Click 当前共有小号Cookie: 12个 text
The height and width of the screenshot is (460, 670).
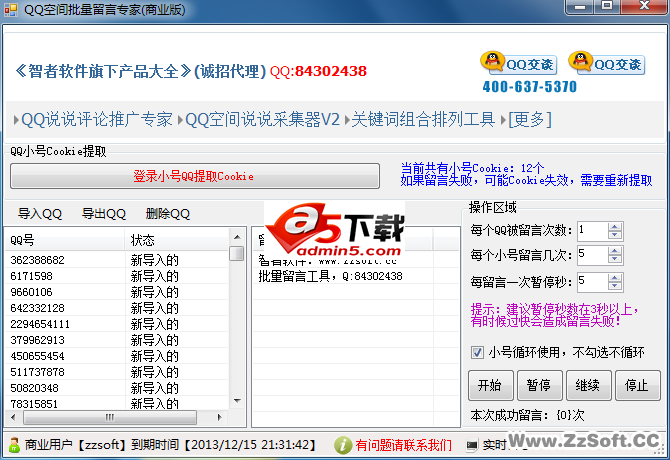click(x=472, y=168)
